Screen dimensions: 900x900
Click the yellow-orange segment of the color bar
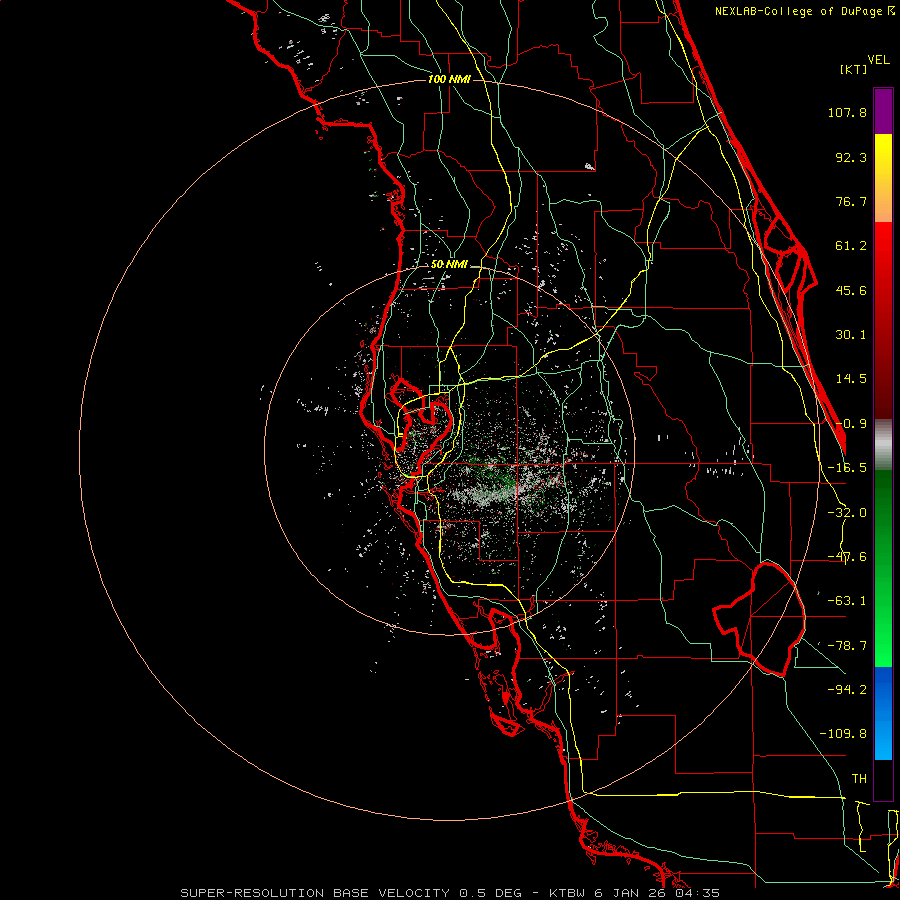pyautogui.click(x=883, y=178)
